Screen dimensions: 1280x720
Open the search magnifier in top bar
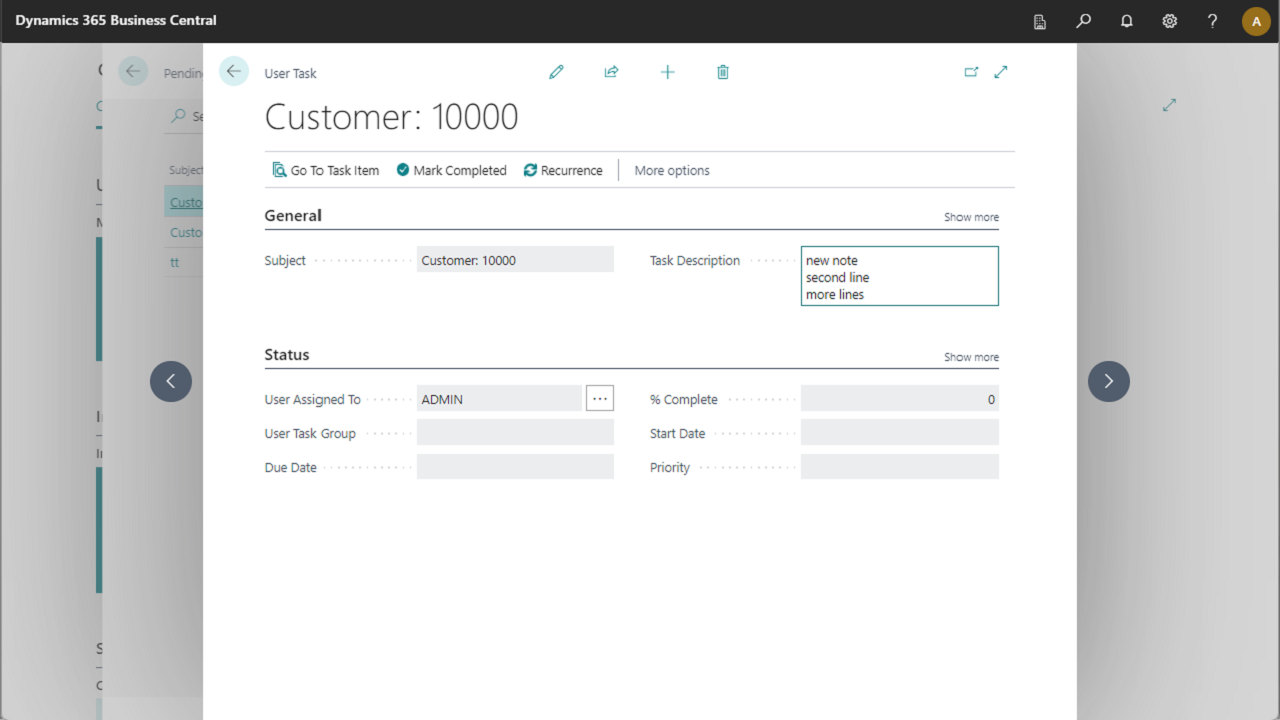pyautogui.click(x=1083, y=21)
